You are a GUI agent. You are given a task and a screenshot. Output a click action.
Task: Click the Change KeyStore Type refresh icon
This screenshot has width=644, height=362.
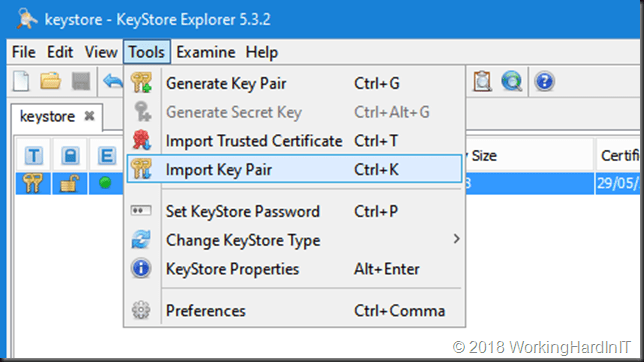[141, 240]
